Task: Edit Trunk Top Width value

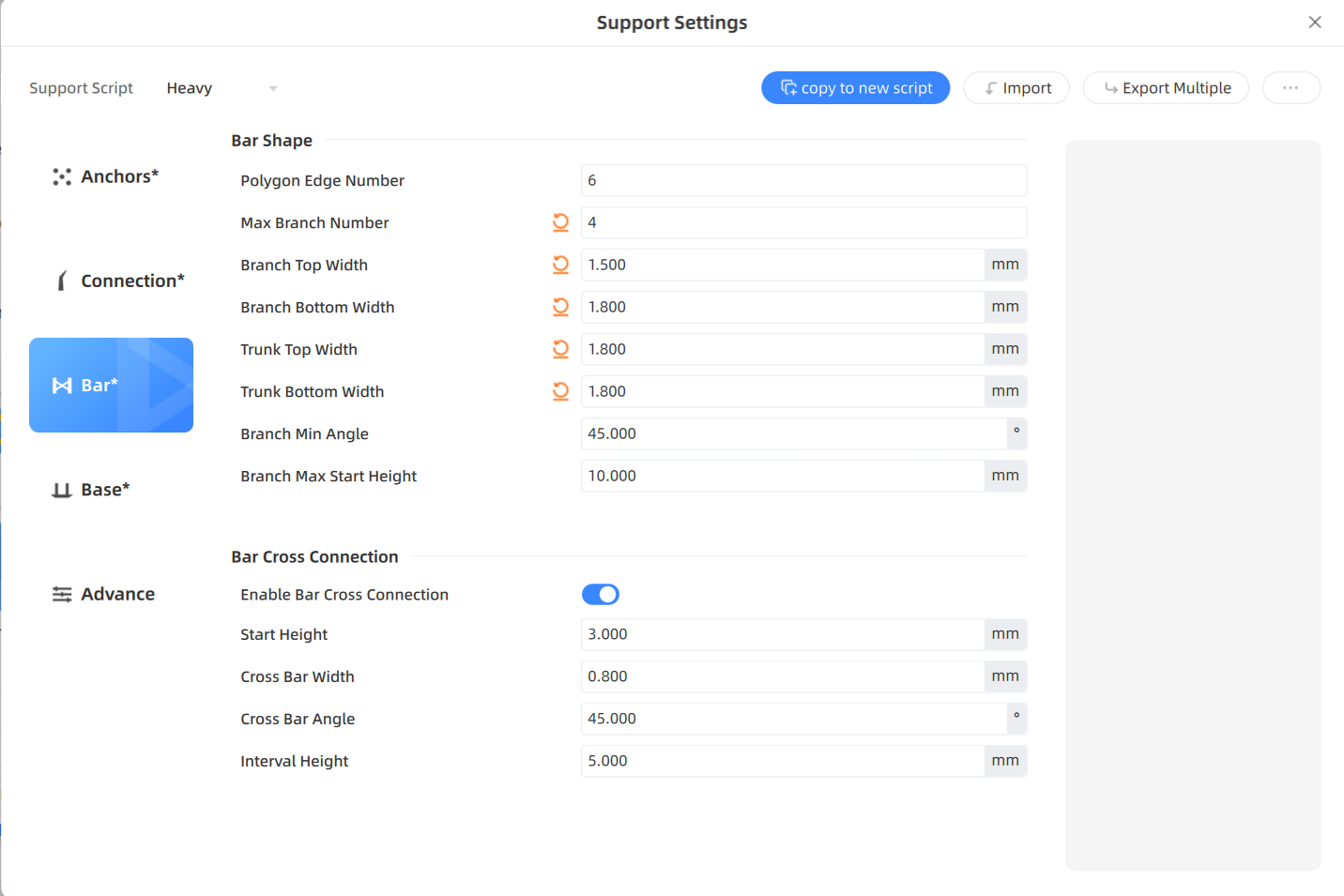Action: (783, 349)
